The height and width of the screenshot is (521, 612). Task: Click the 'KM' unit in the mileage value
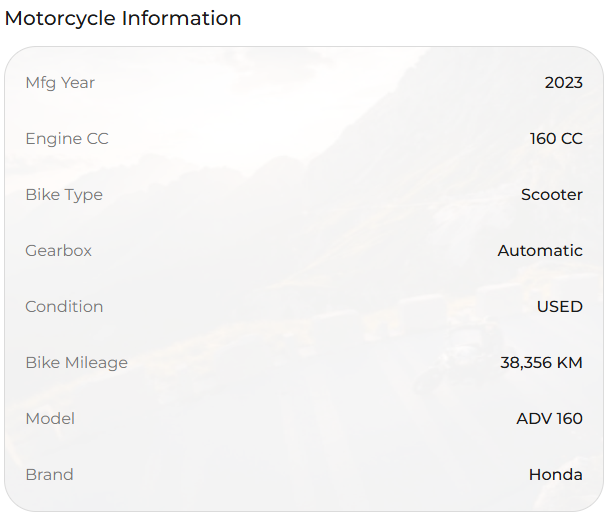[x=570, y=363]
